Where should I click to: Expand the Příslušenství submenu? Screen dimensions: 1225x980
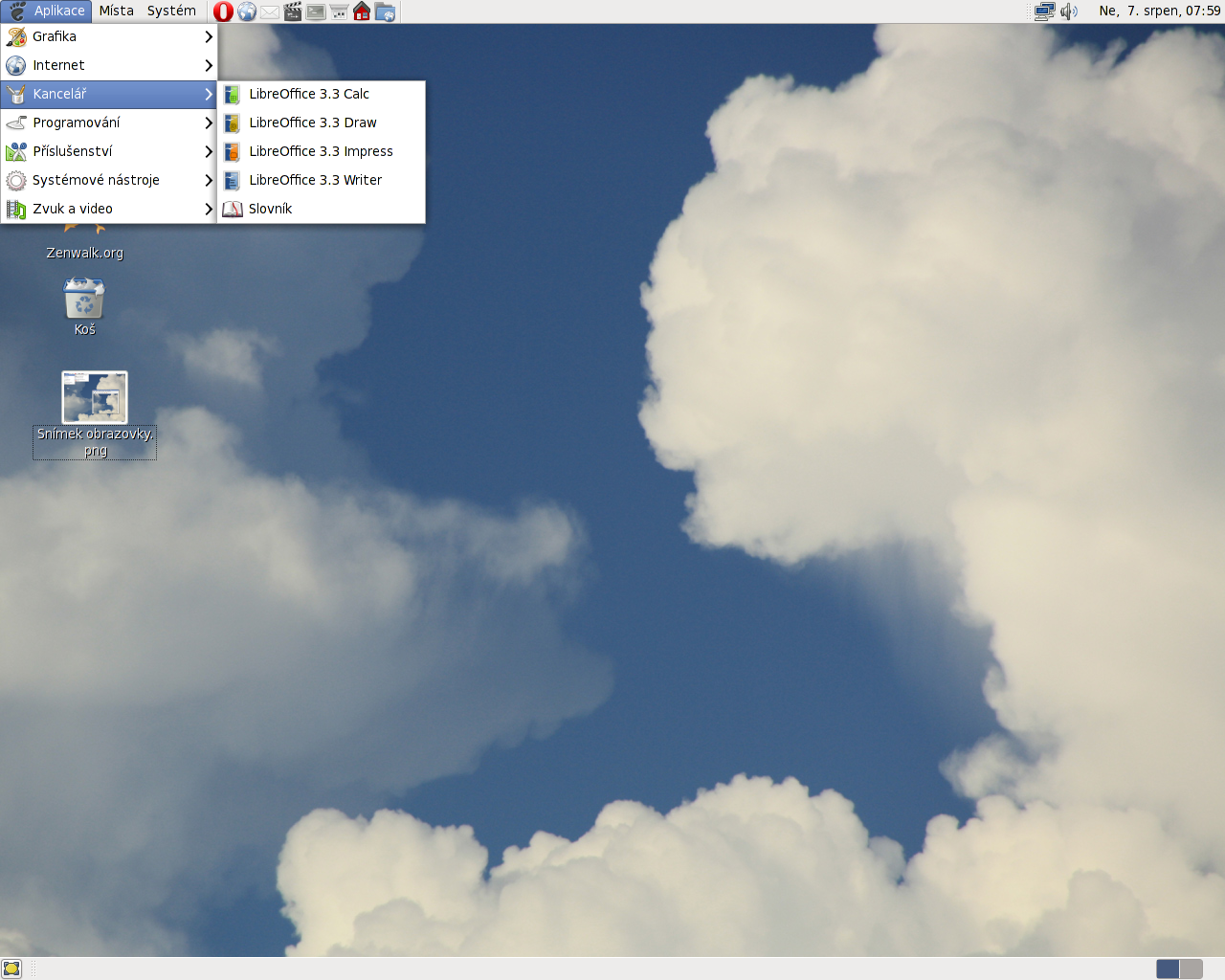[x=109, y=151]
